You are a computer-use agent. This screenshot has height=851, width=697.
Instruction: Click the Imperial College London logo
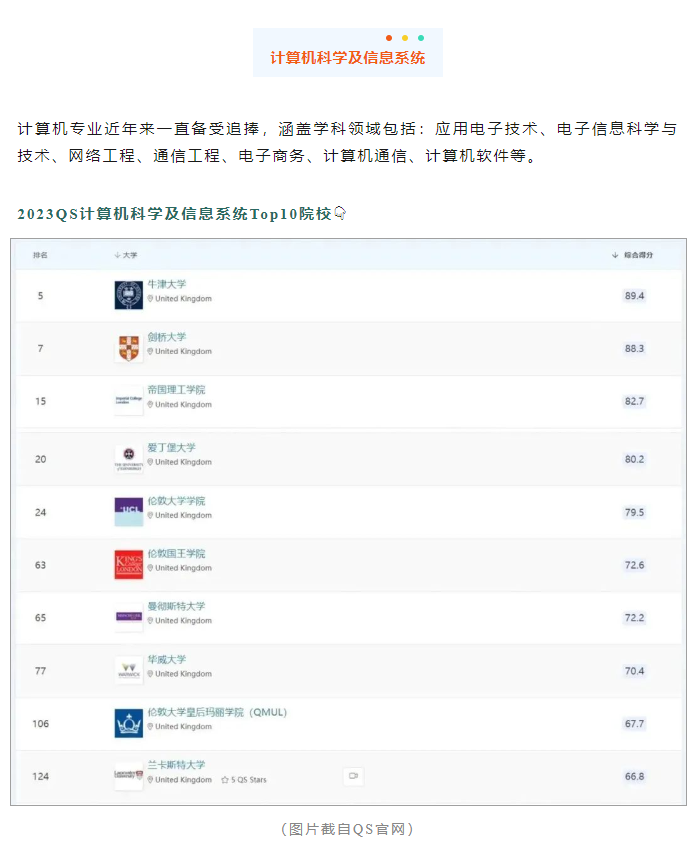click(x=129, y=401)
